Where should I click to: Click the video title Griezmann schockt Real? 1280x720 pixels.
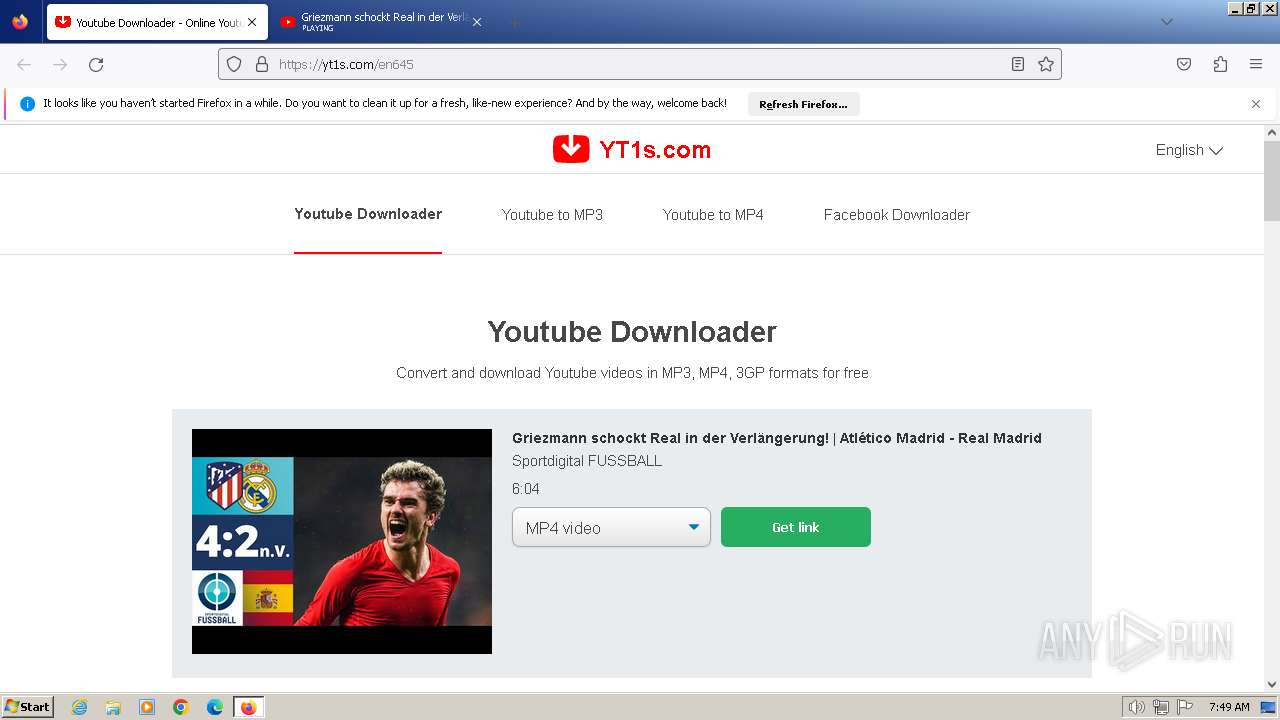pyautogui.click(x=777, y=438)
